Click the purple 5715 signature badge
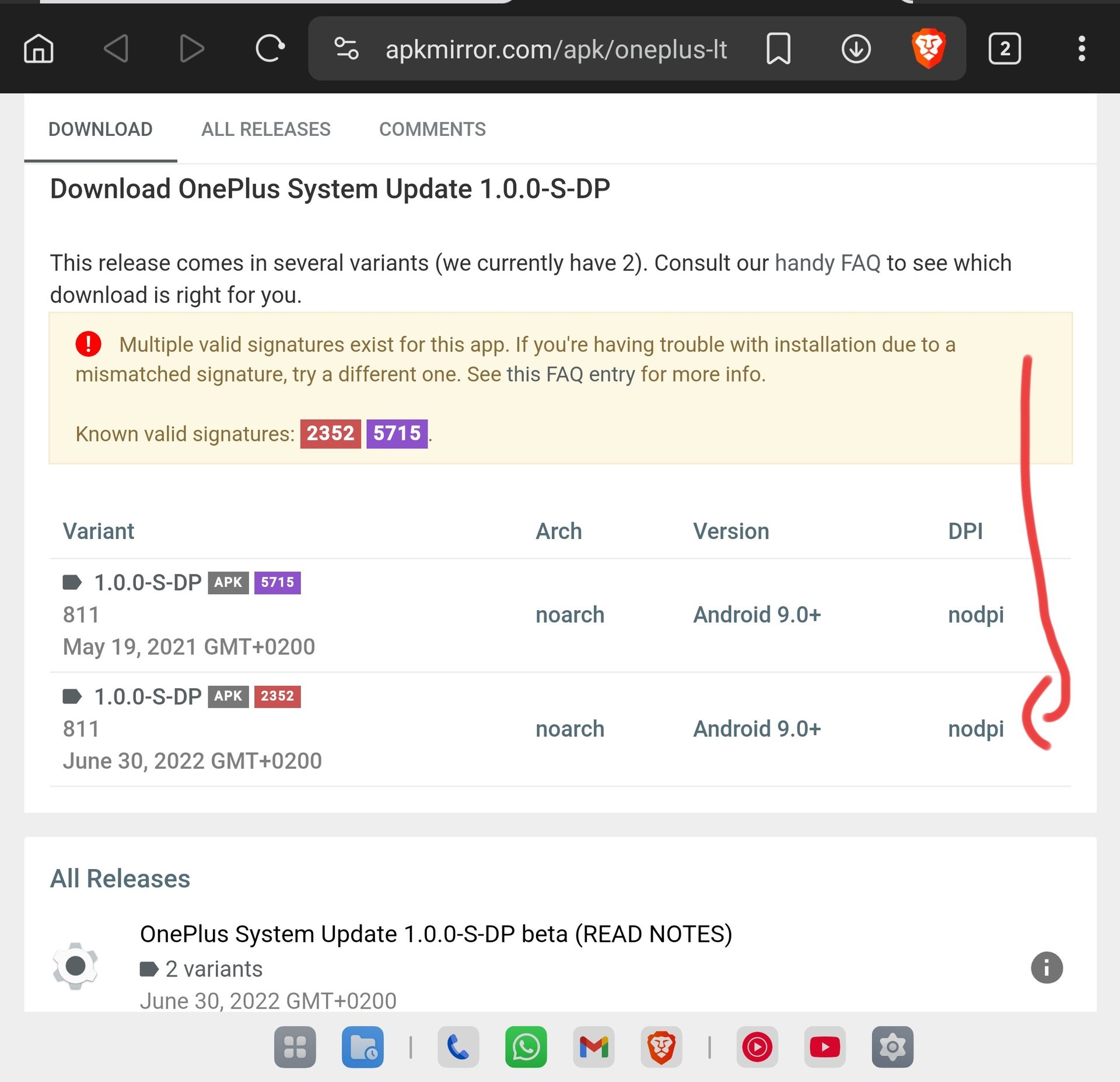The height and width of the screenshot is (1082, 1120). [397, 433]
